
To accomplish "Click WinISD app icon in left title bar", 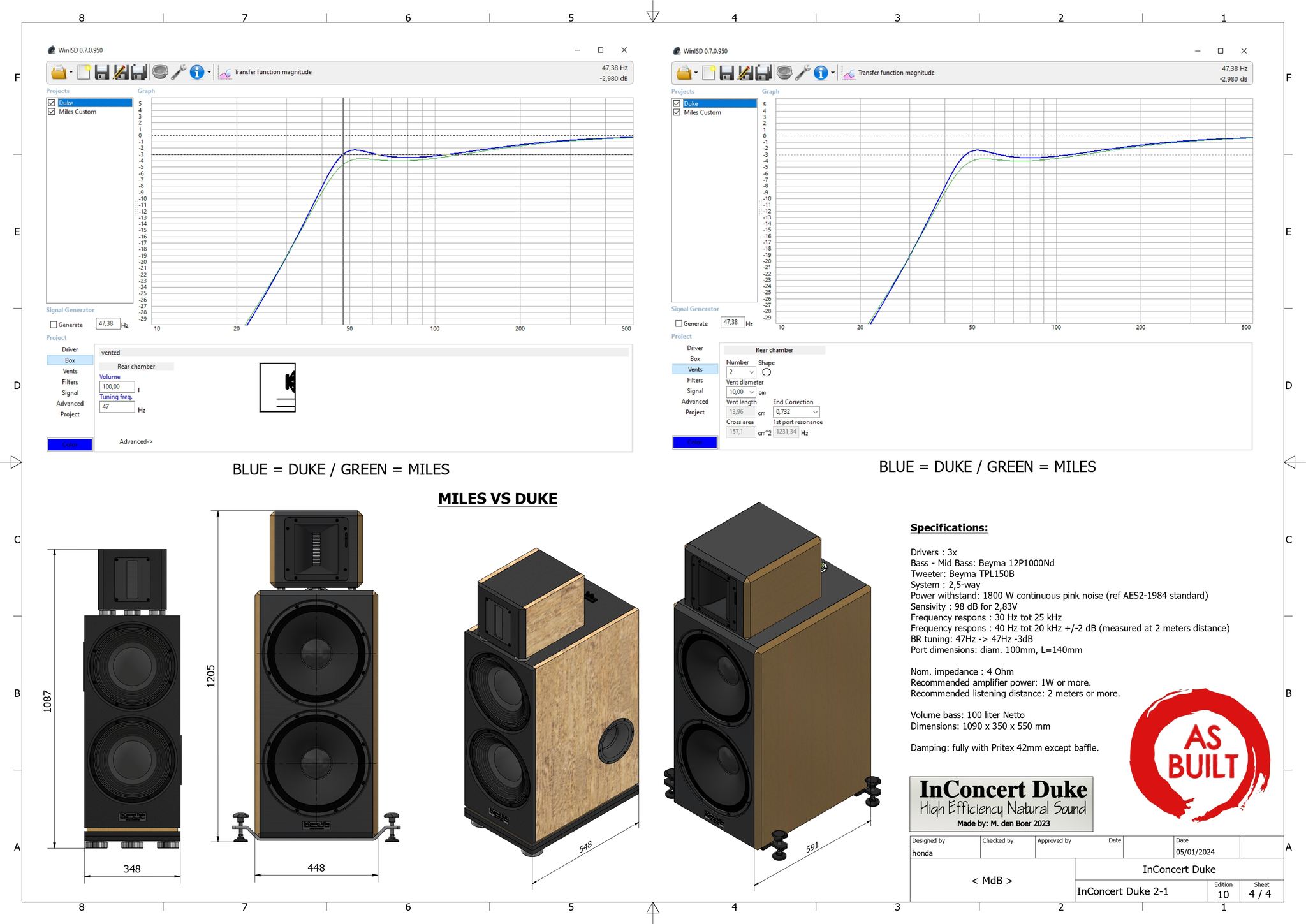I will (52, 50).
